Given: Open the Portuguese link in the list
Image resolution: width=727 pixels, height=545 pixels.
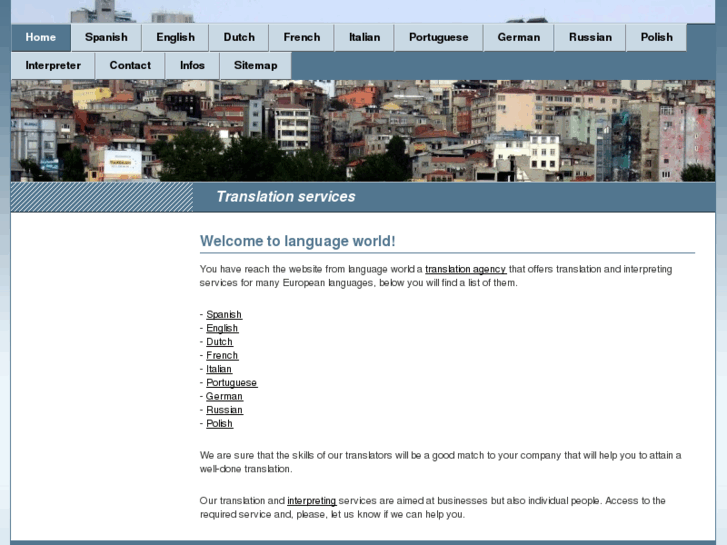Looking at the screenshot, I should (x=231, y=383).
